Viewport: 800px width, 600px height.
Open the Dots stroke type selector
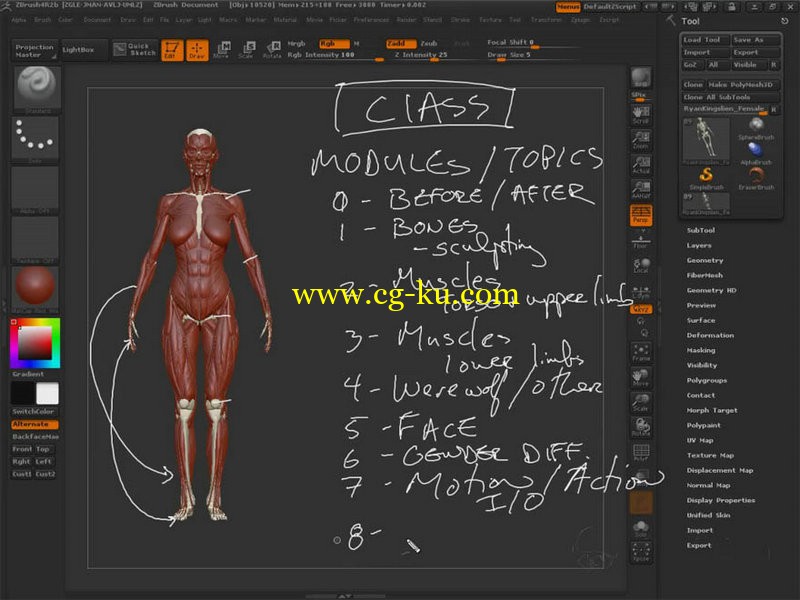tap(35, 139)
